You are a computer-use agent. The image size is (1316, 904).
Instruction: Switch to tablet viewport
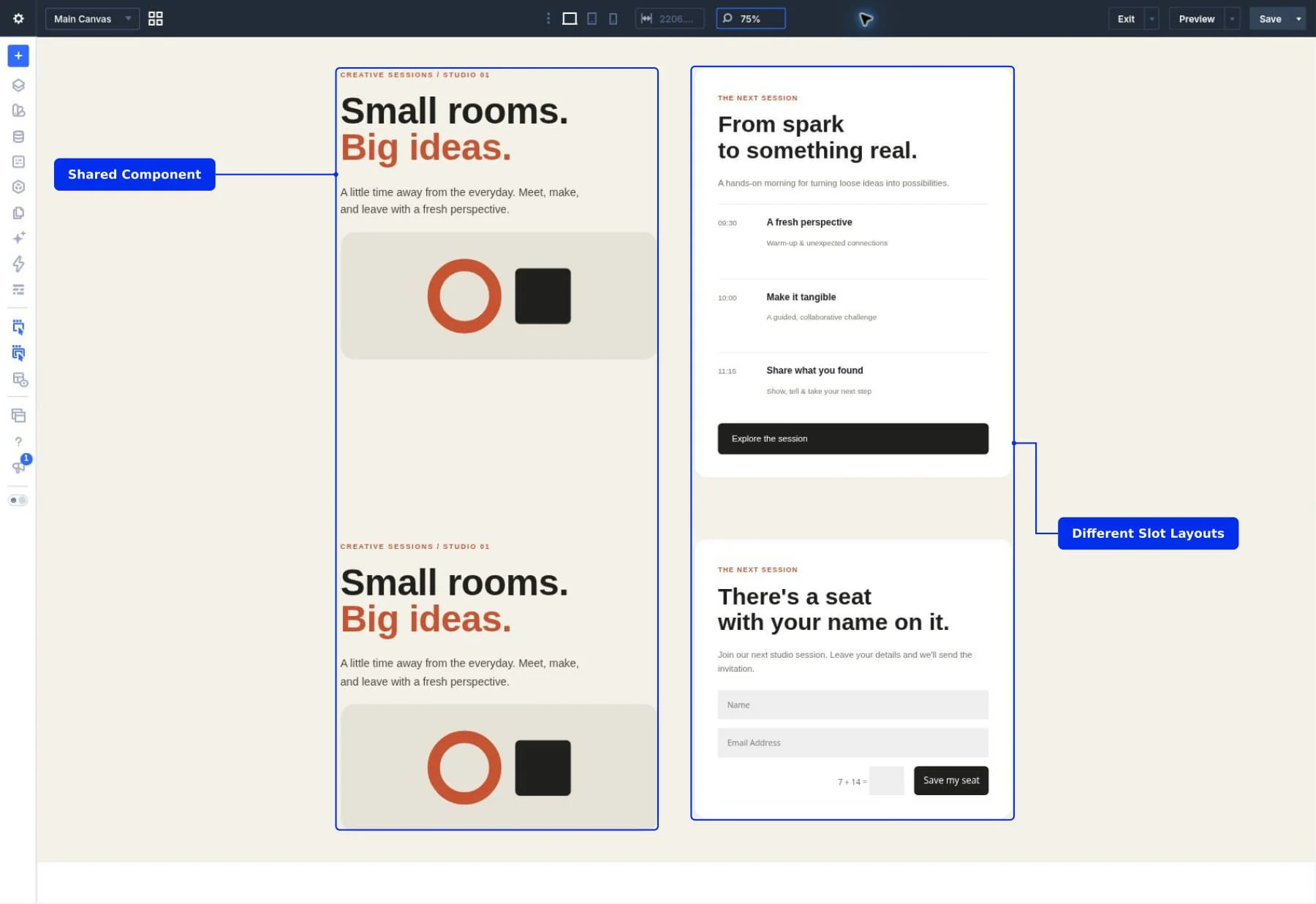click(x=592, y=19)
